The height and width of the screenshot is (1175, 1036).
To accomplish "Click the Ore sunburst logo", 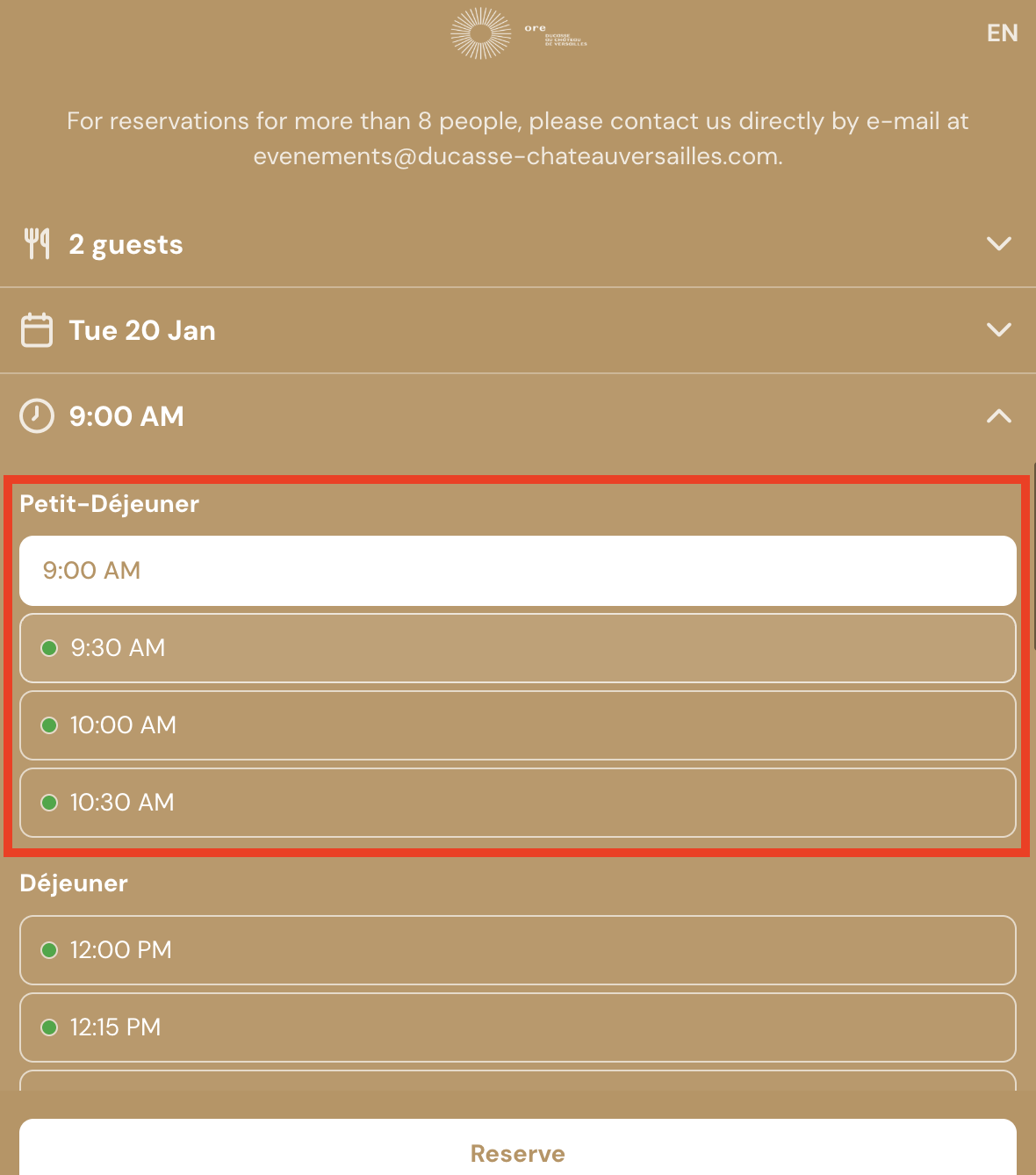I will pyautogui.click(x=481, y=33).
